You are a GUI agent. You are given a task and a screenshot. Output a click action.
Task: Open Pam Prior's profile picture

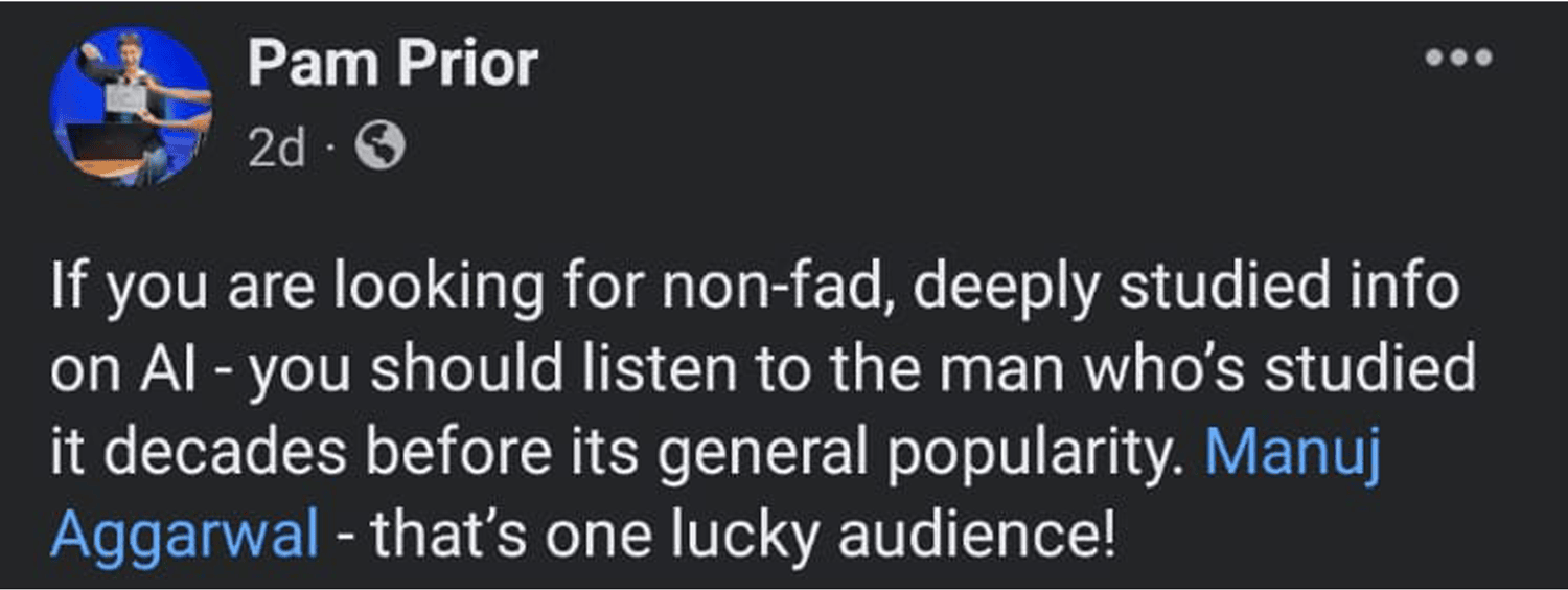(131, 107)
